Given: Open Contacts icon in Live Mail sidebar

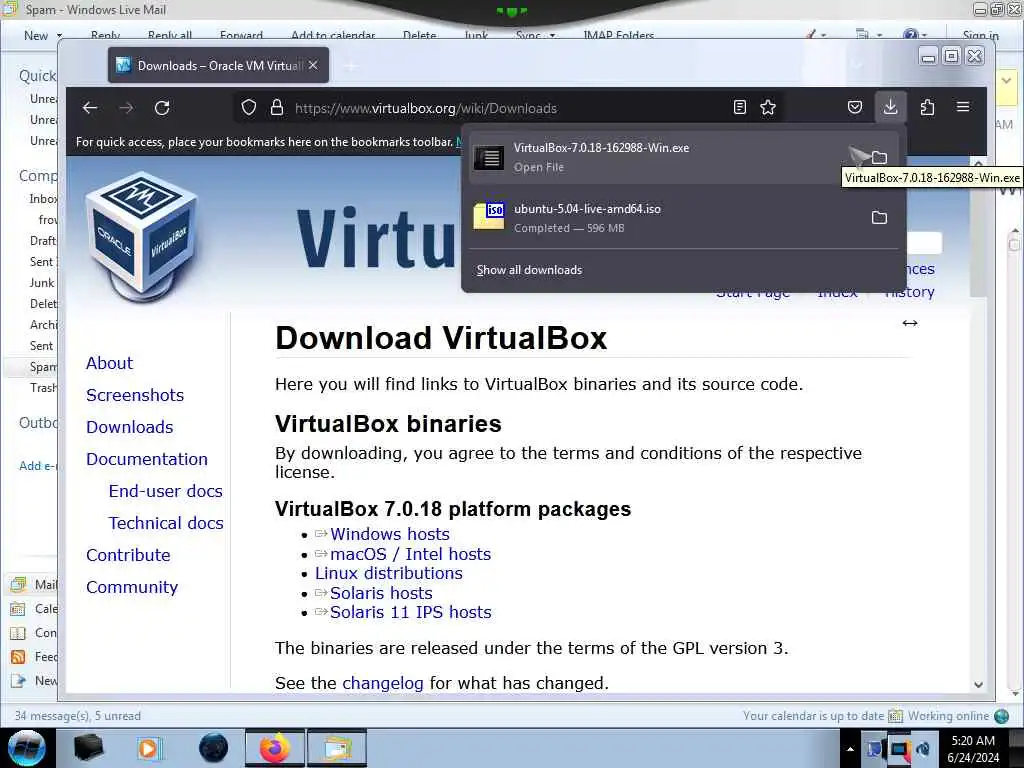Looking at the screenshot, I should click(18, 633).
